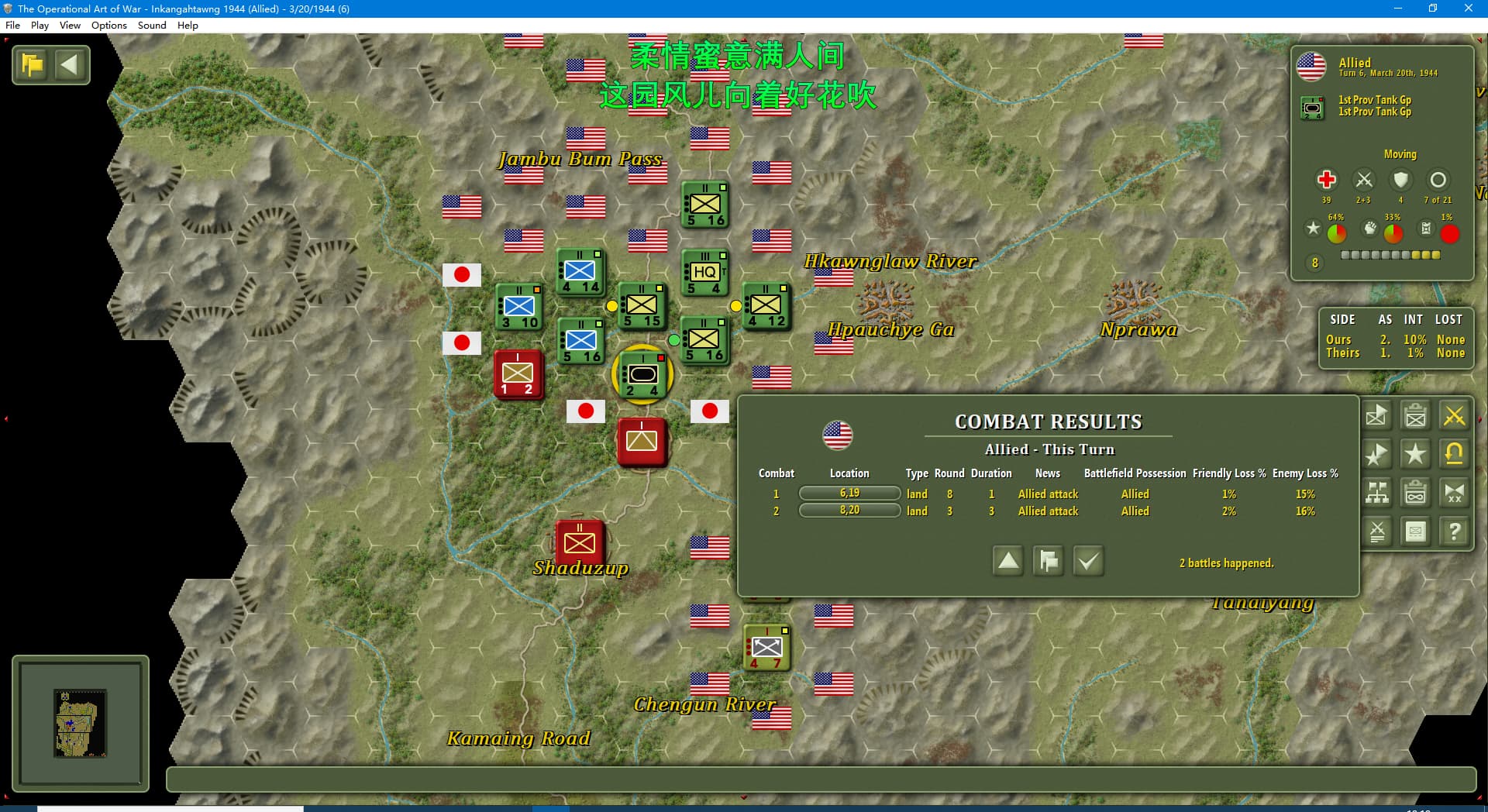The width and height of the screenshot is (1488, 812).
Task: Select the yellow infantry unit 4-12
Action: pyautogui.click(x=766, y=305)
